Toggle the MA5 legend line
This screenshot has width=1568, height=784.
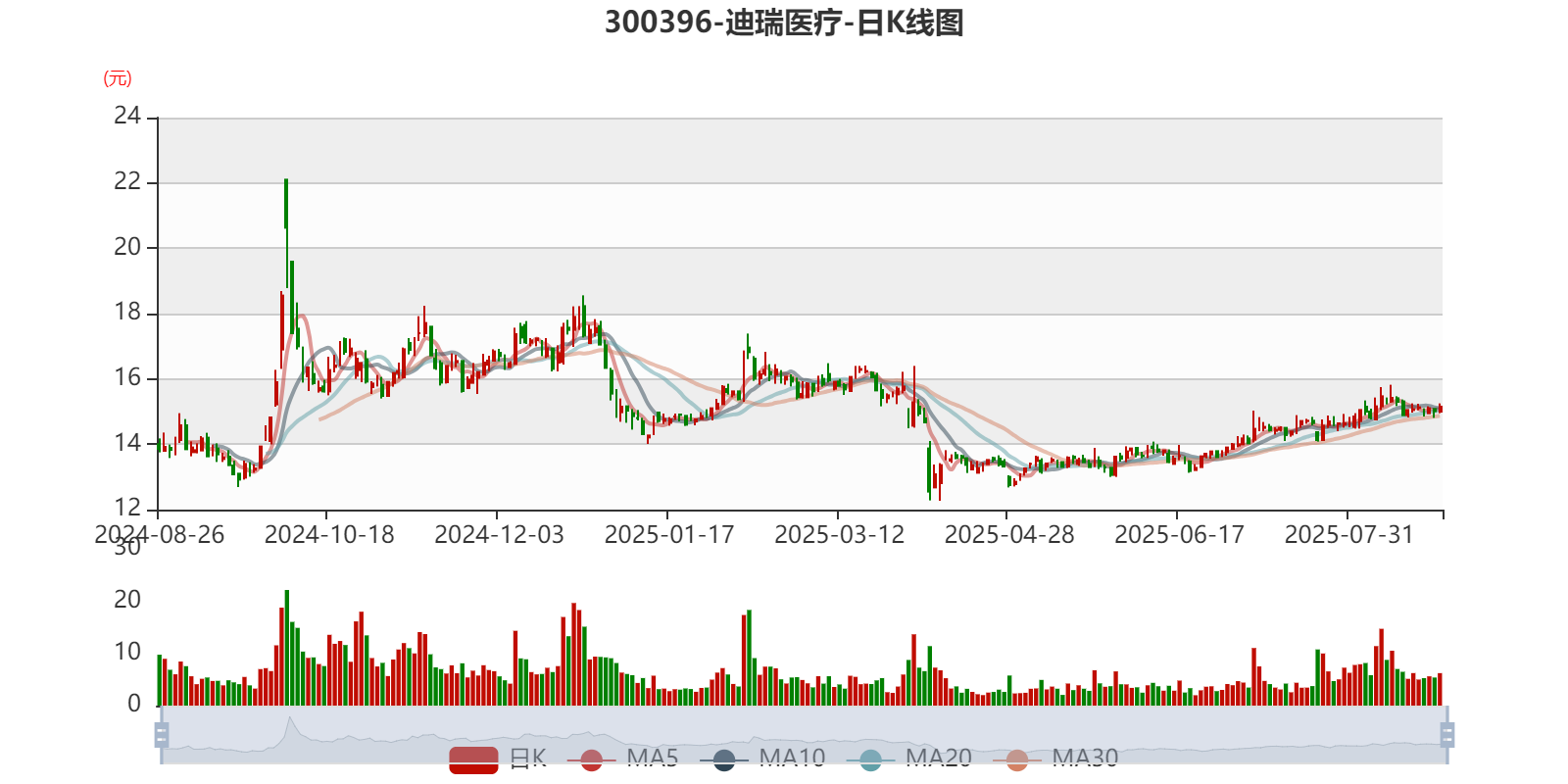point(622,759)
